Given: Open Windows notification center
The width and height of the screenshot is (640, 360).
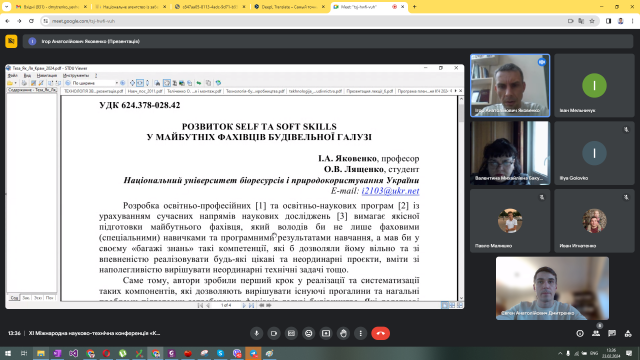Looking at the screenshot, I should tap(629, 353).
